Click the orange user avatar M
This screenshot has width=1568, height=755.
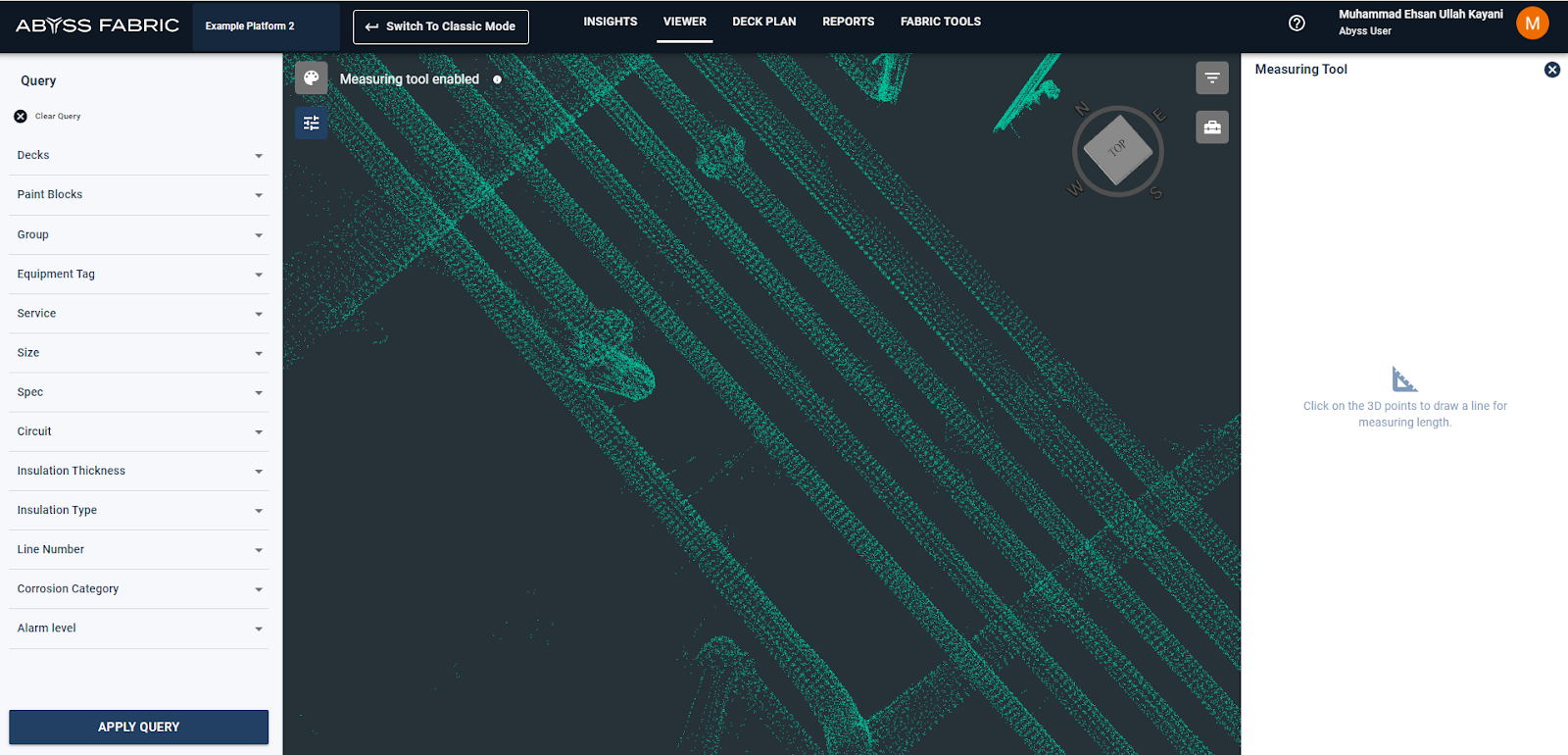pyautogui.click(x=1532, y=24)
